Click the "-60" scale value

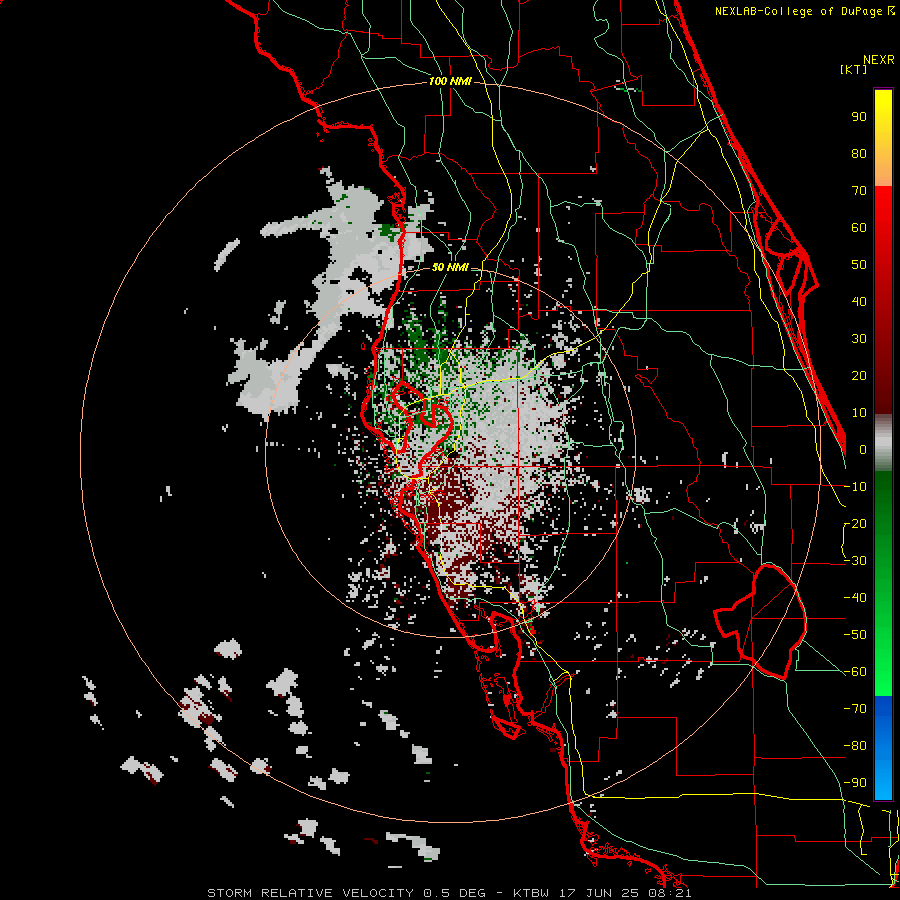coord(855,672)
